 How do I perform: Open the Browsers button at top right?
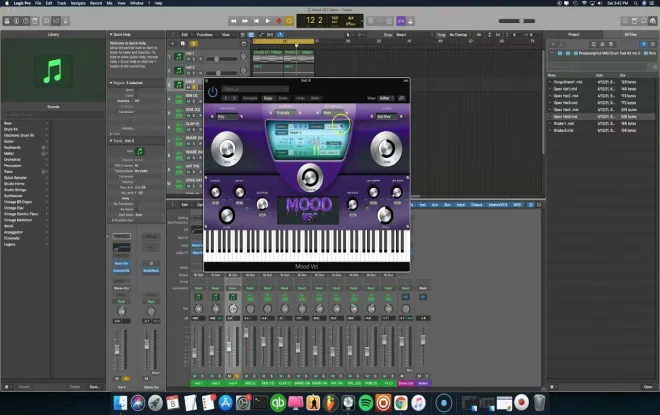coord(653,21)
